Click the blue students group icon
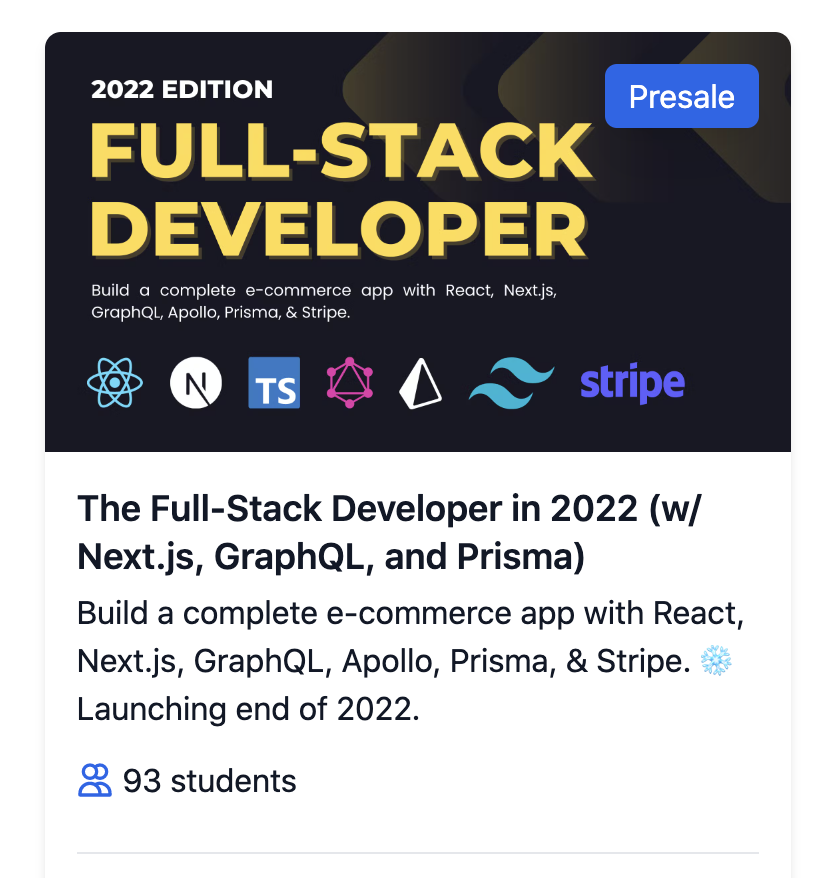Image resolution: width=834 pixels, height=878 pixels. click(x=95, y=781)
